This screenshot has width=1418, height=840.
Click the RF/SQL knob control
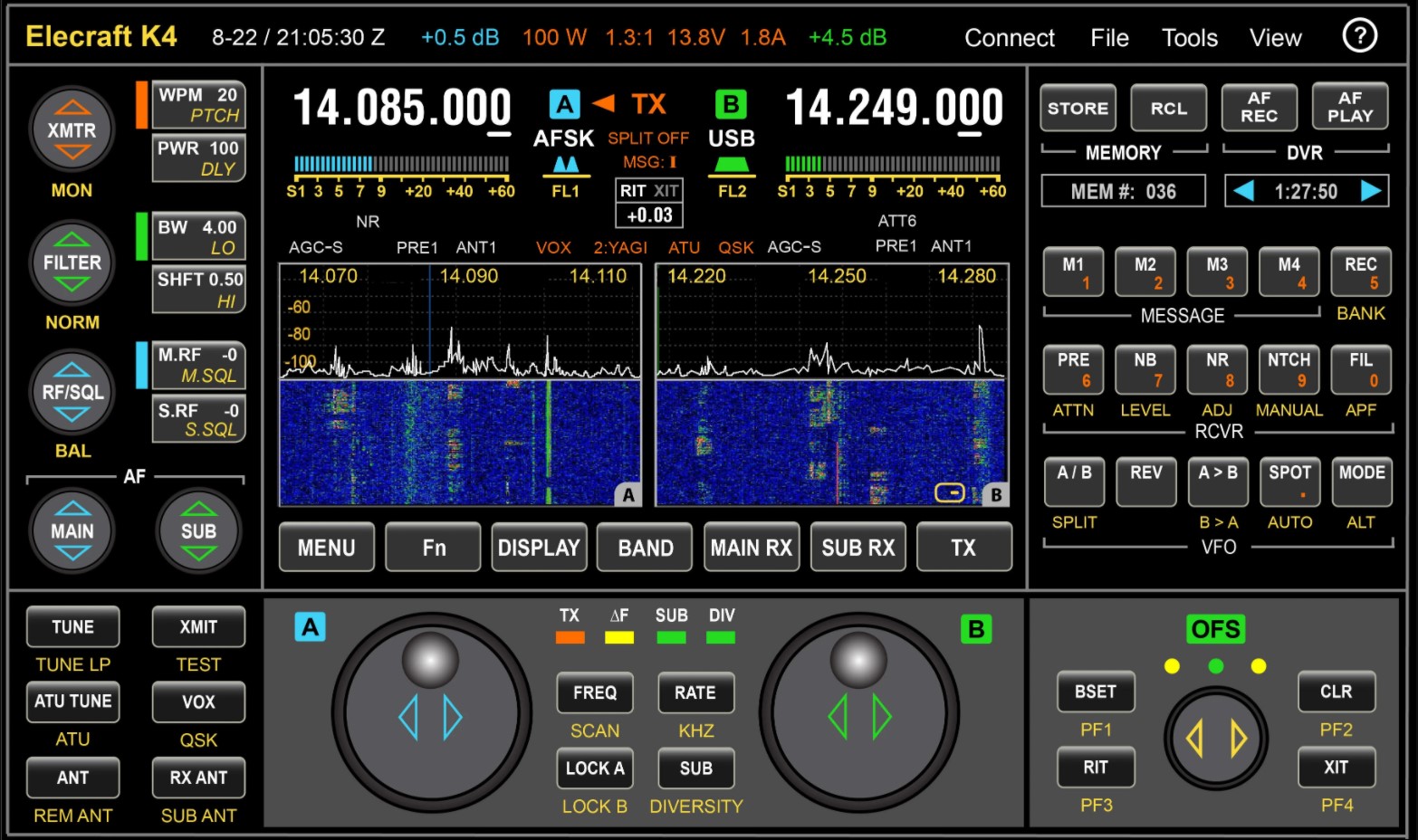pos(72,392)
